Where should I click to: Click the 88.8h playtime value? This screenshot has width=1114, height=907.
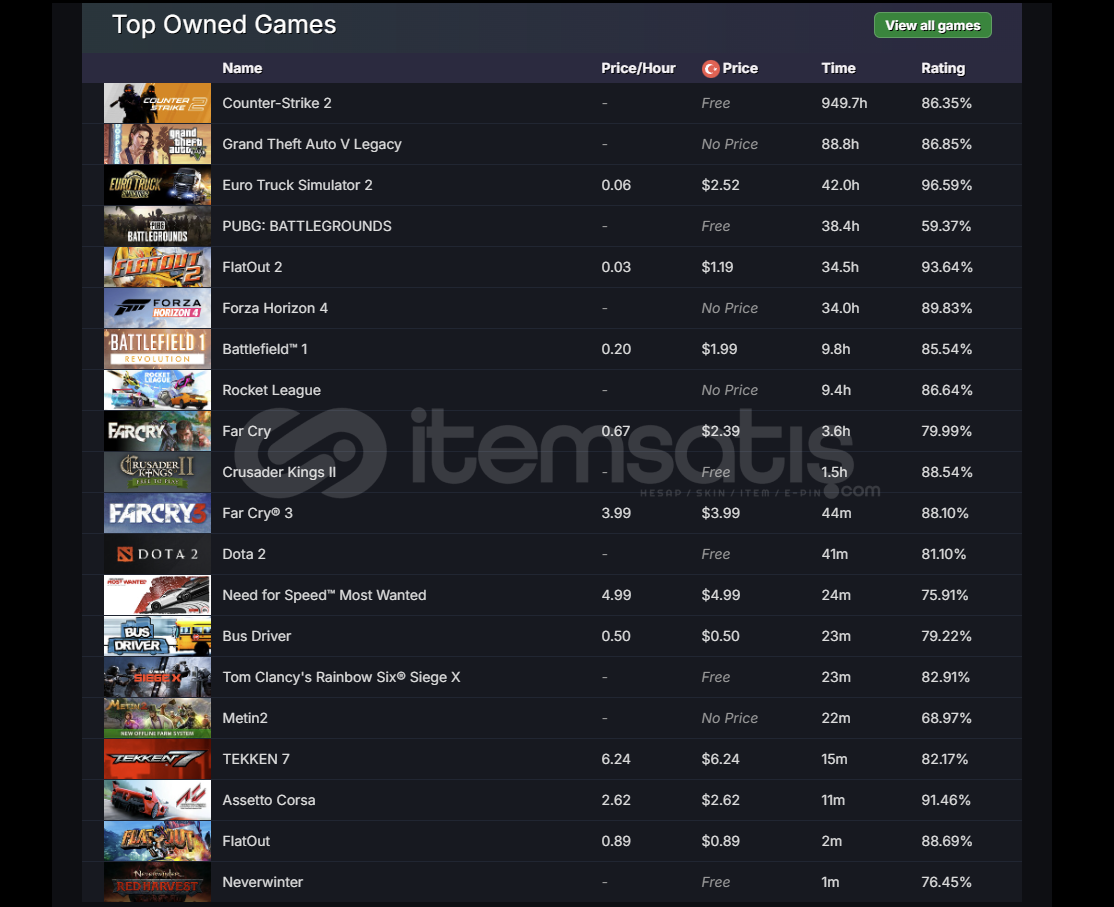pyautogui.click(x=840, y=144)
